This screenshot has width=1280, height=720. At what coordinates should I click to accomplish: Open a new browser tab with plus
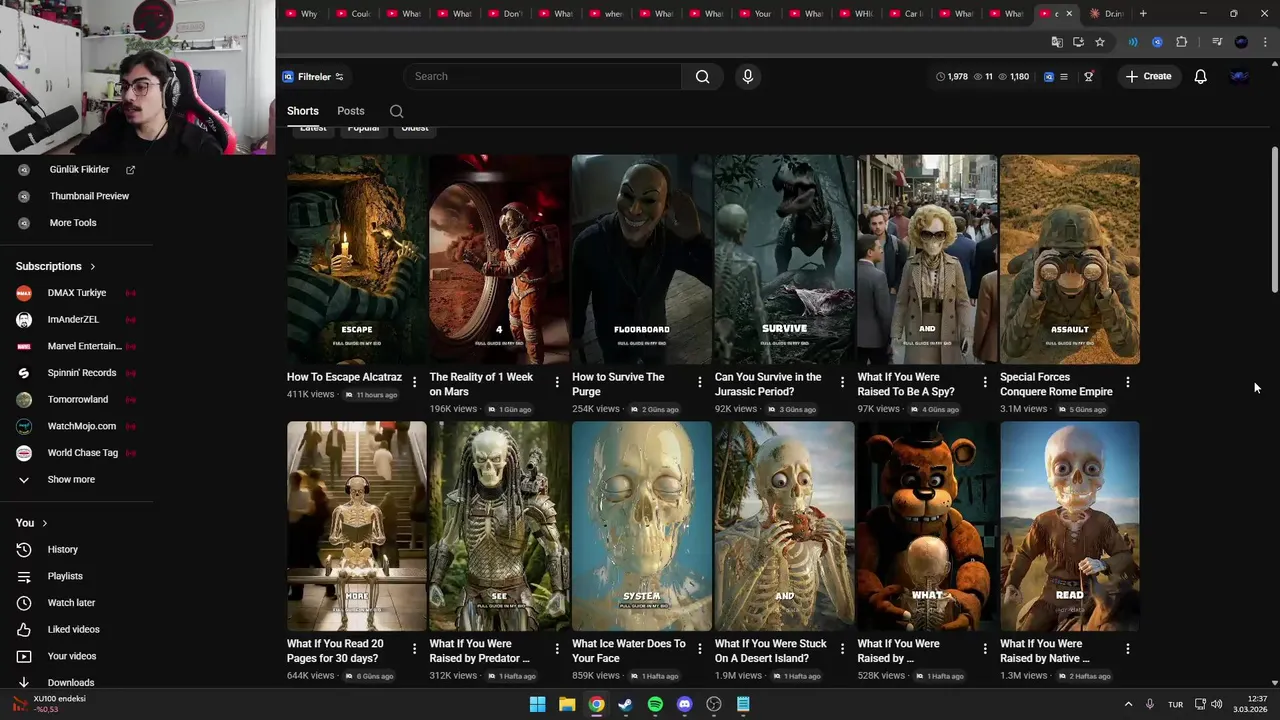pos(1143,14)
